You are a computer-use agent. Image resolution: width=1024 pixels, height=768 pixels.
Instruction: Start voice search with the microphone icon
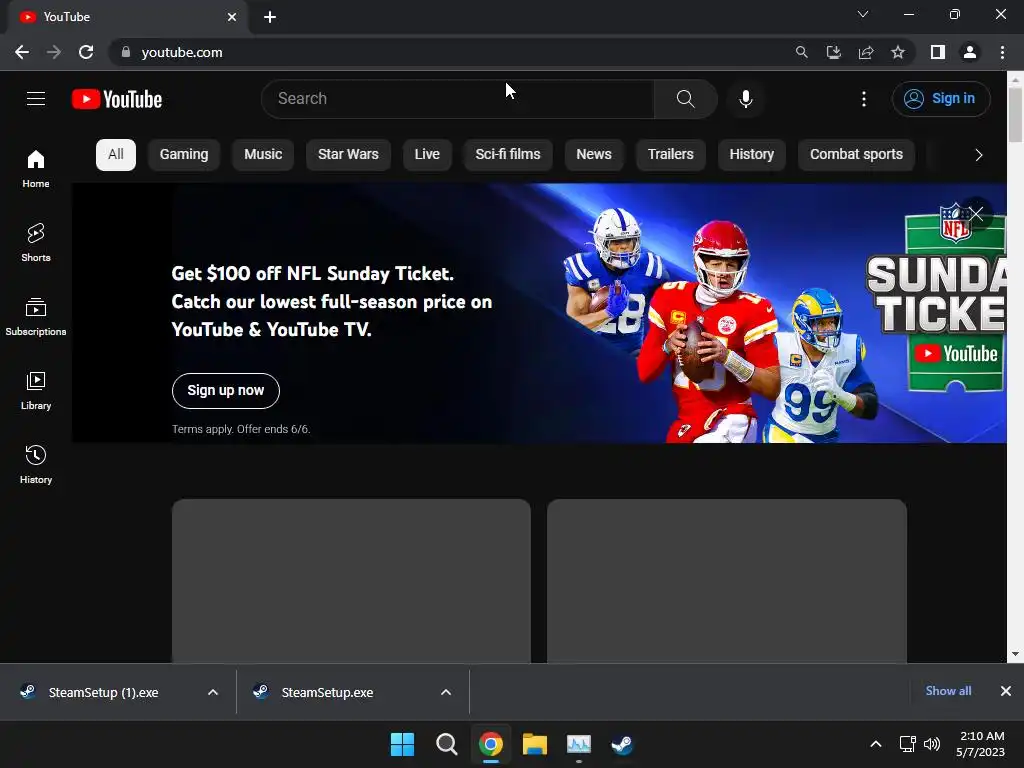(746, 99)
